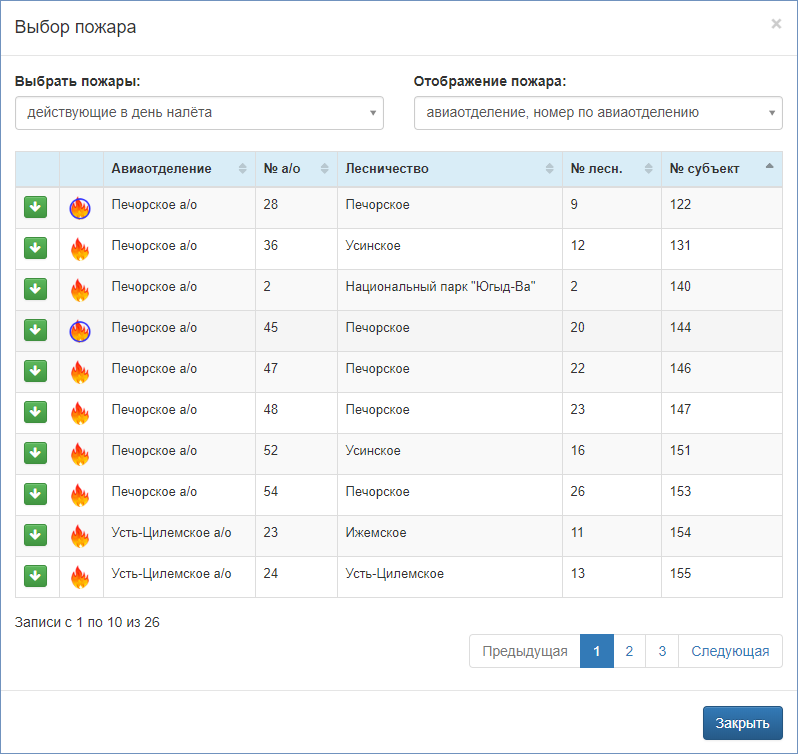Click green arrow in subject 146 row
The height and width of the screenshot is (754, 798).
pyautogui.click(x=35, y=371)
